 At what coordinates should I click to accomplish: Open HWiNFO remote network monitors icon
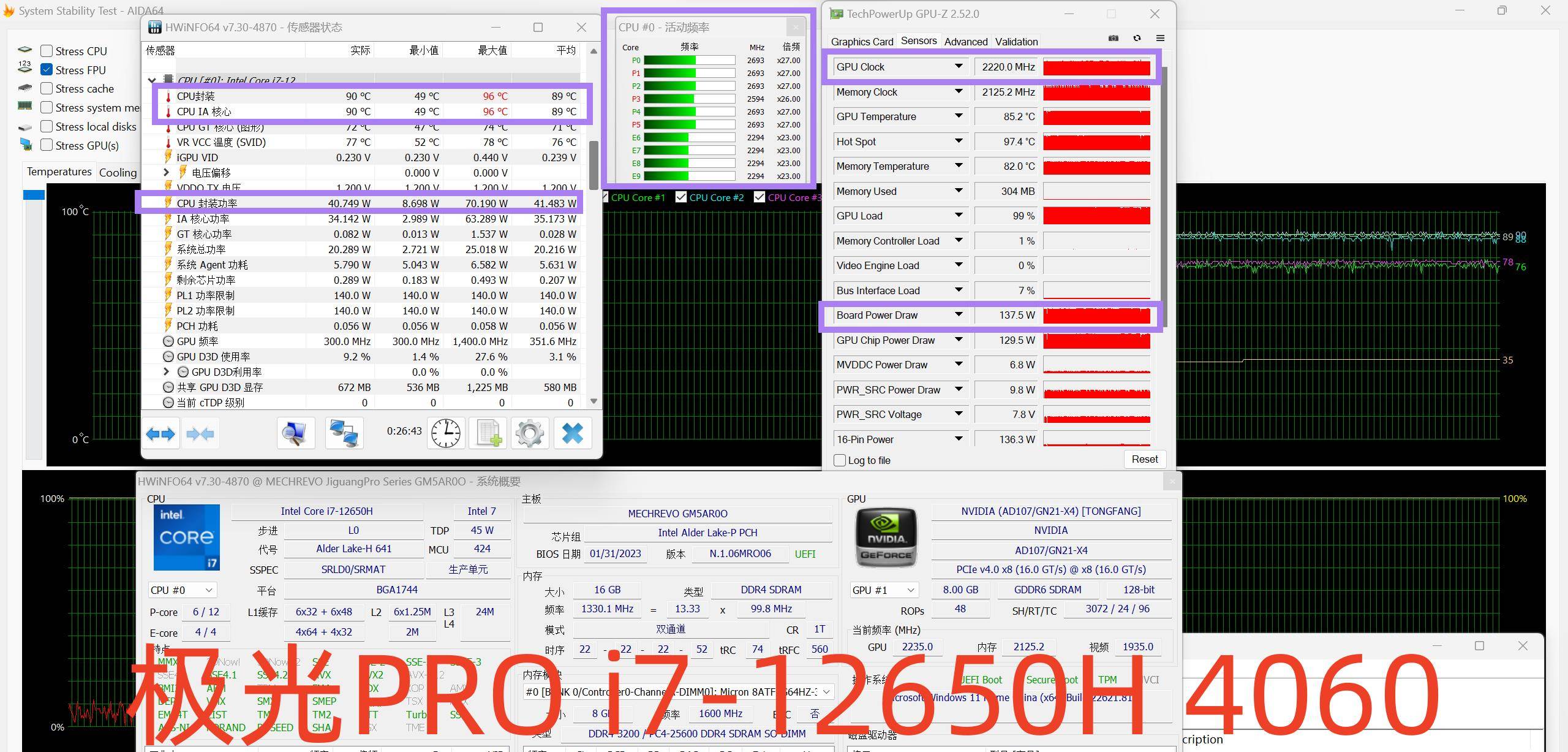tap(344, 433)
